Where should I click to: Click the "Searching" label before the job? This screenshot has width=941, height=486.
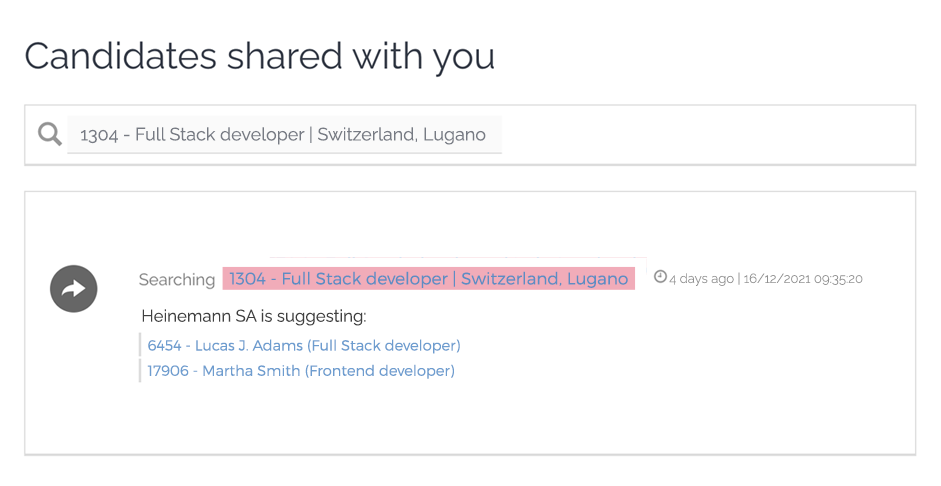point(176,280)
